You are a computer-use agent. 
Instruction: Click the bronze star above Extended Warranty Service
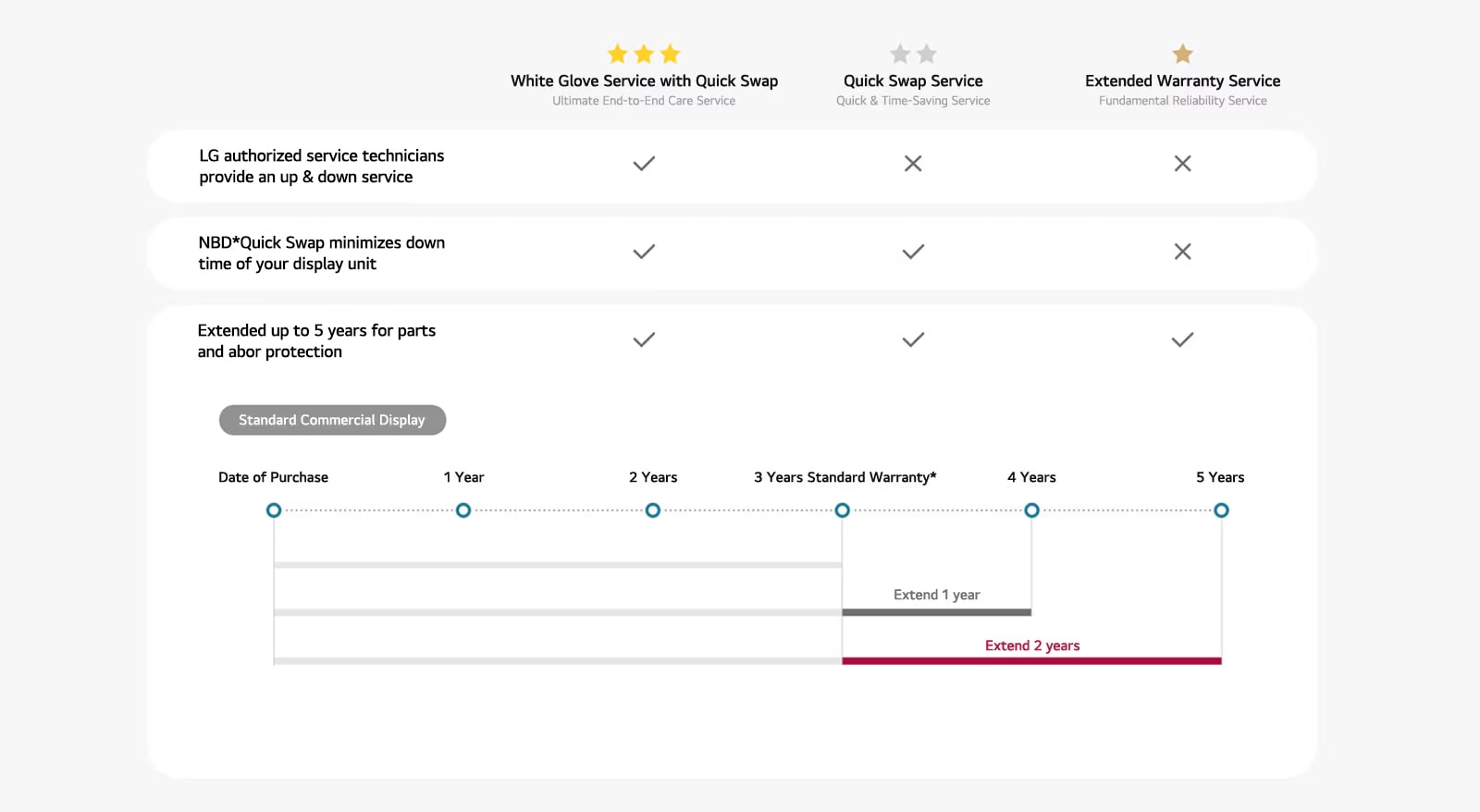point(1182,54)
